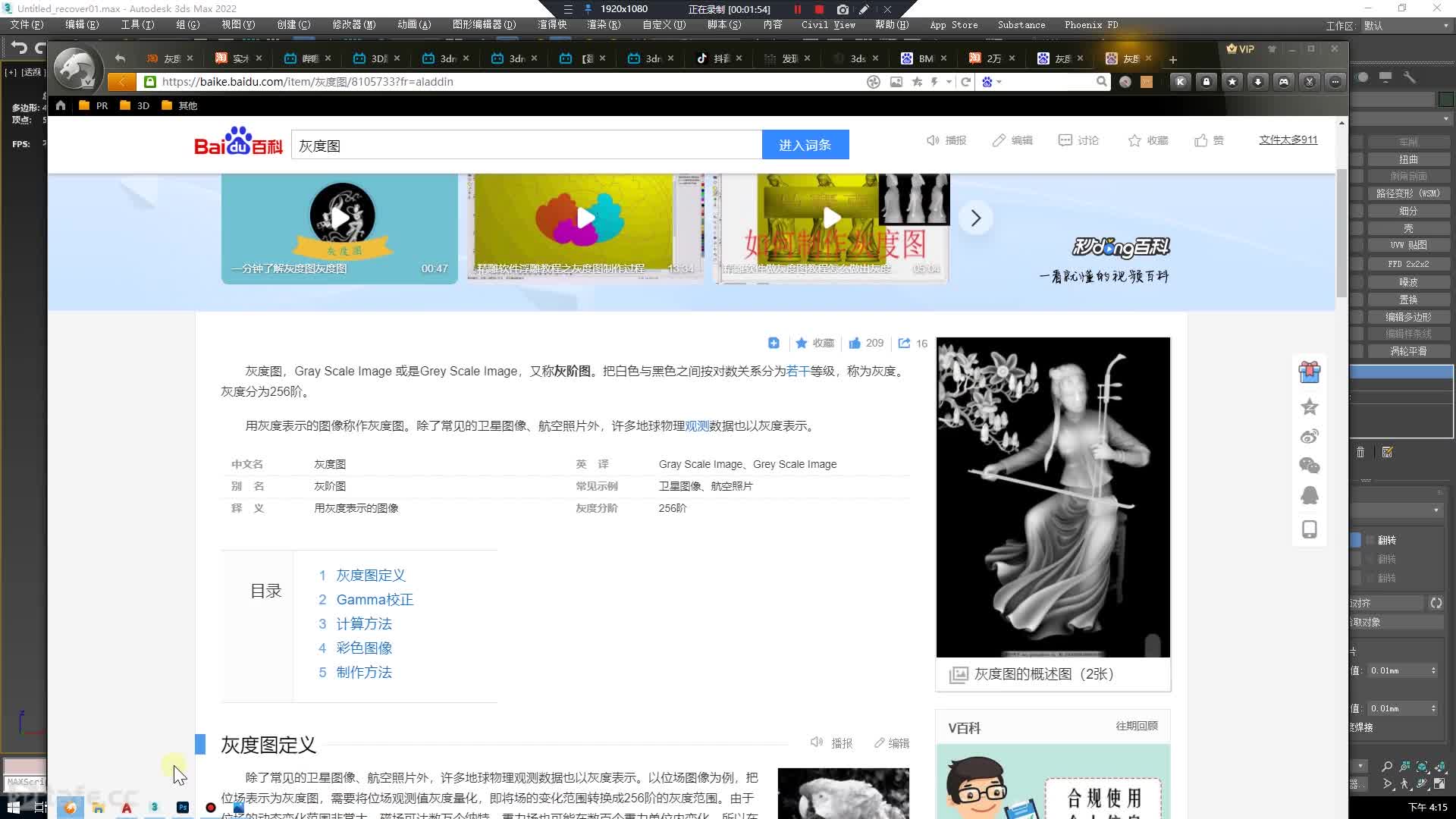Click 3ds Max undo arrow icon
Image resolution: width=1456 pixels, height=819 pixels.
19,49
